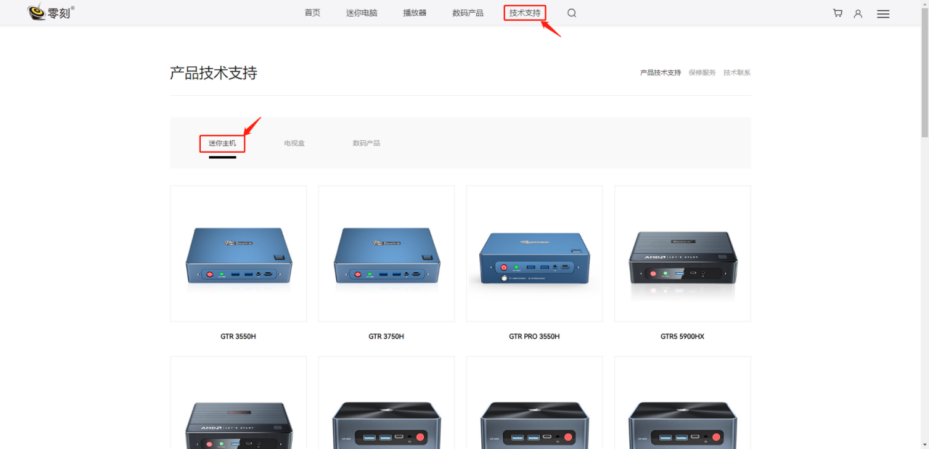Click the GTR 3550H product name
This screenshot has height=450, width=930.
coord(238,337)
